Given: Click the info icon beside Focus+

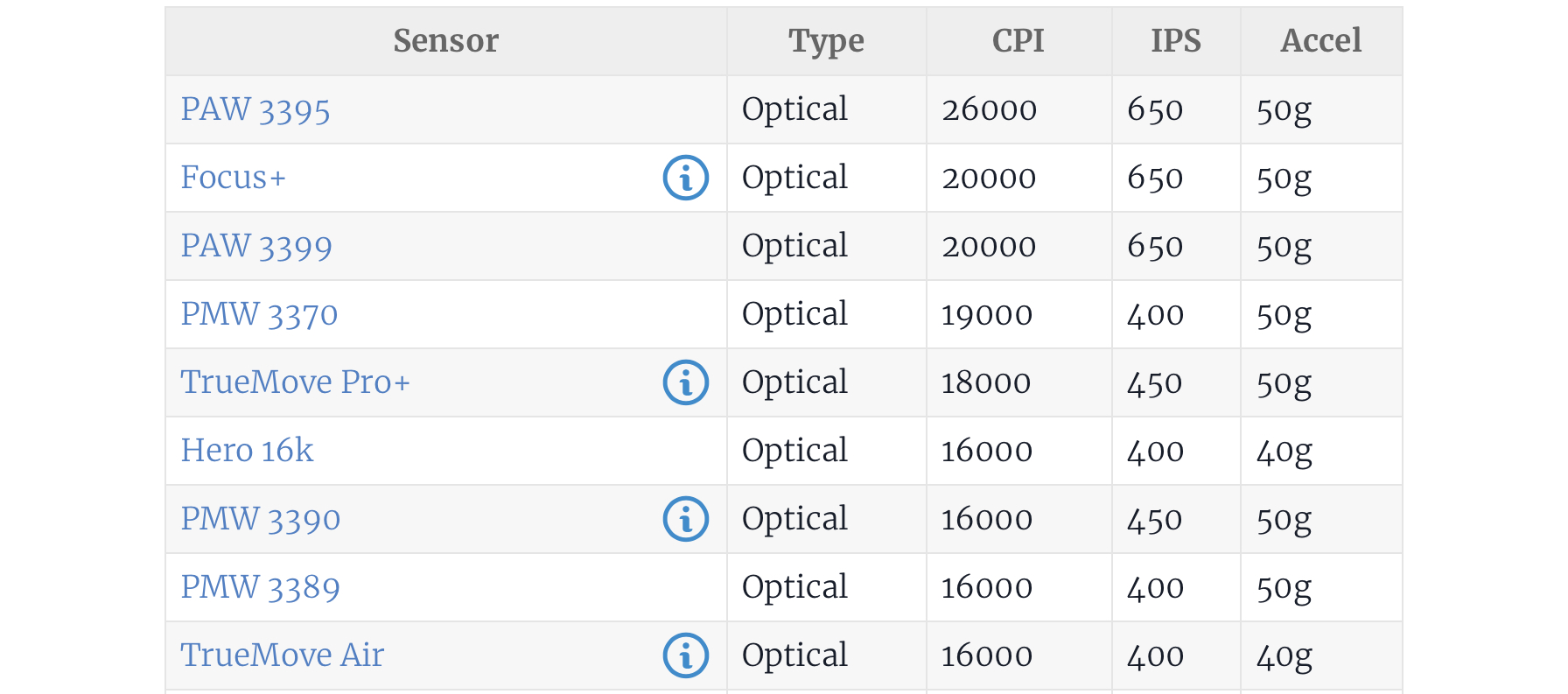Looking at the screenshot, I should tap(685, 179).
